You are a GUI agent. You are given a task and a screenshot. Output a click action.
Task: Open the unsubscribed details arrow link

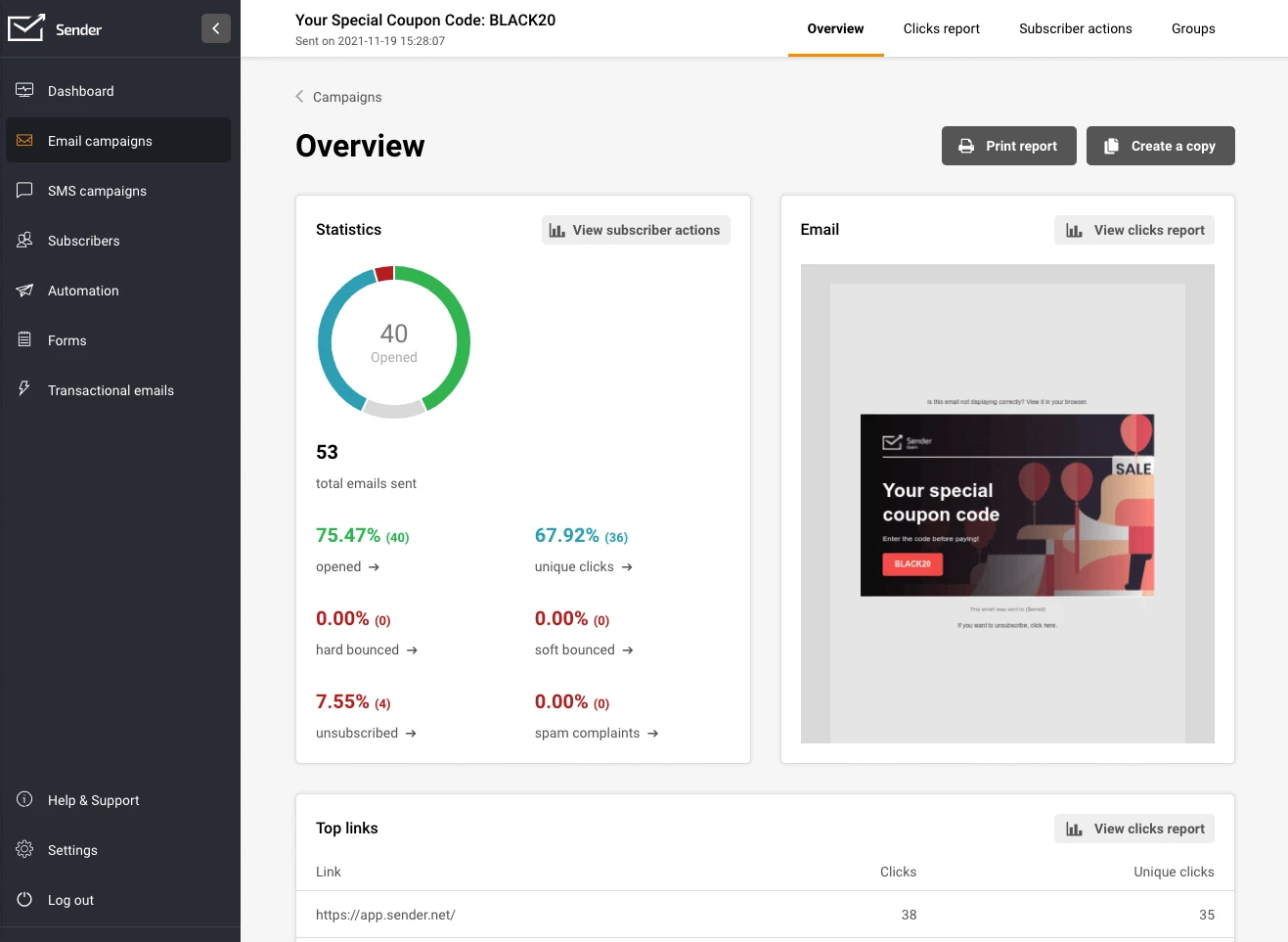pyautogui.click(x=411, y=734)
